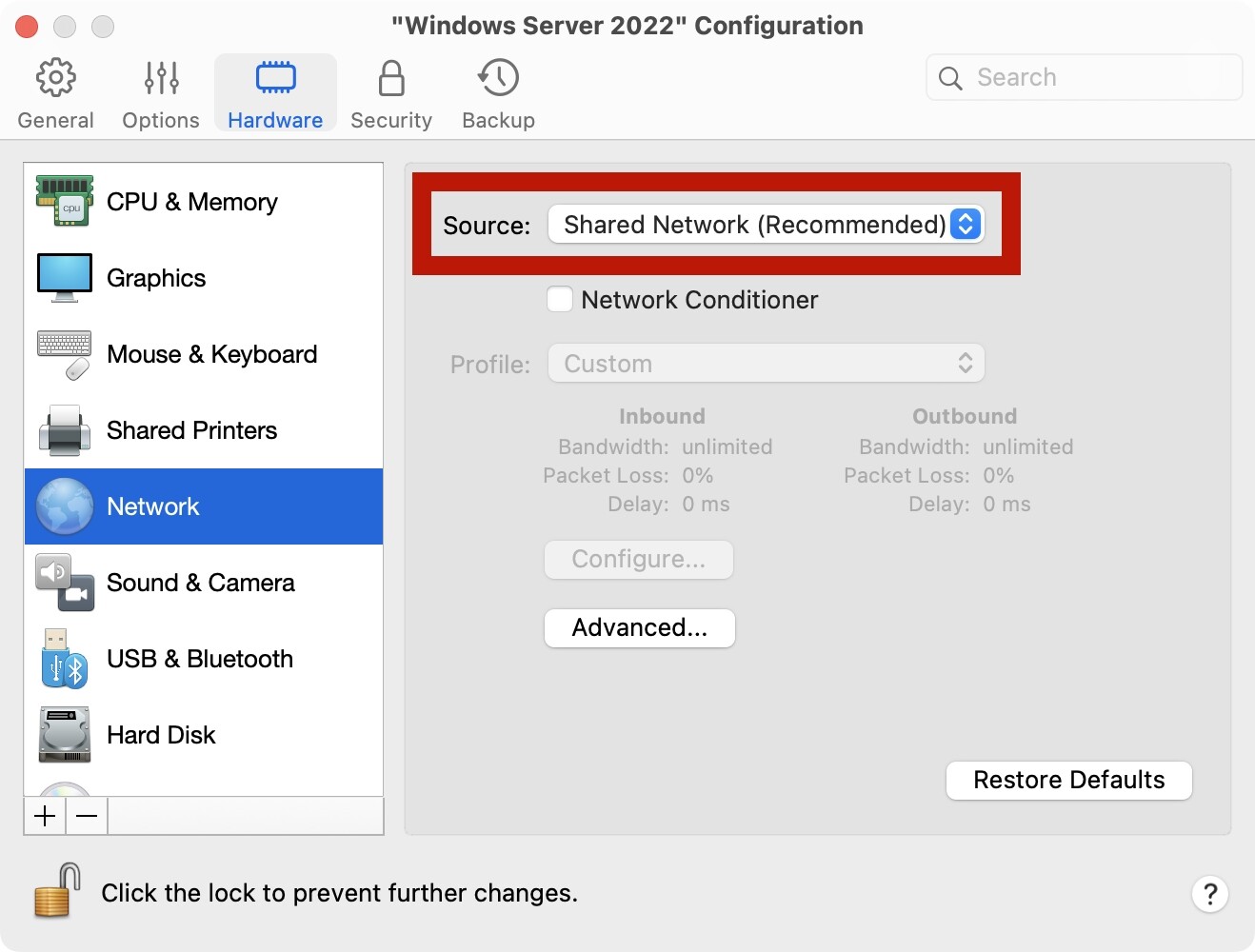Click the Hard Disk drive icon
Screen dimensions: 1255x952
(65, 735)
